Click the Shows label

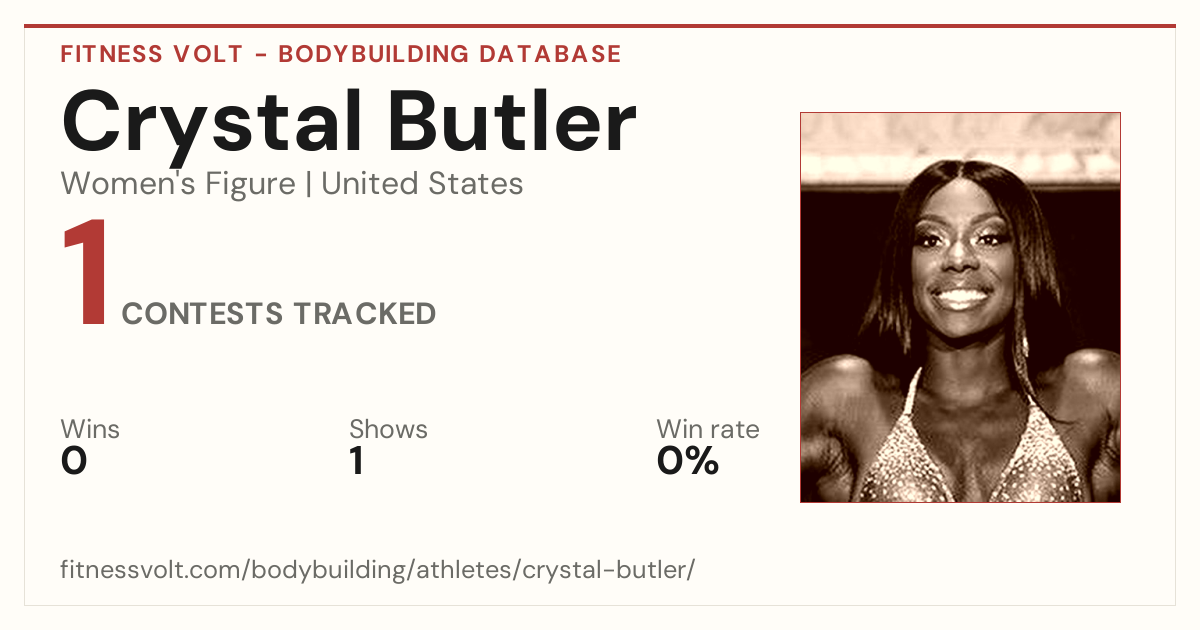pos(388,429)
